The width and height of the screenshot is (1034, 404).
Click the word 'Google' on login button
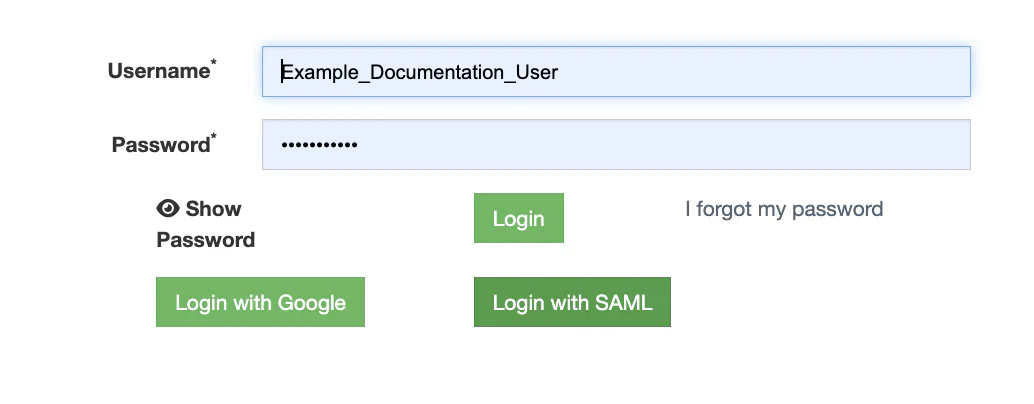[x=311, y=303]
